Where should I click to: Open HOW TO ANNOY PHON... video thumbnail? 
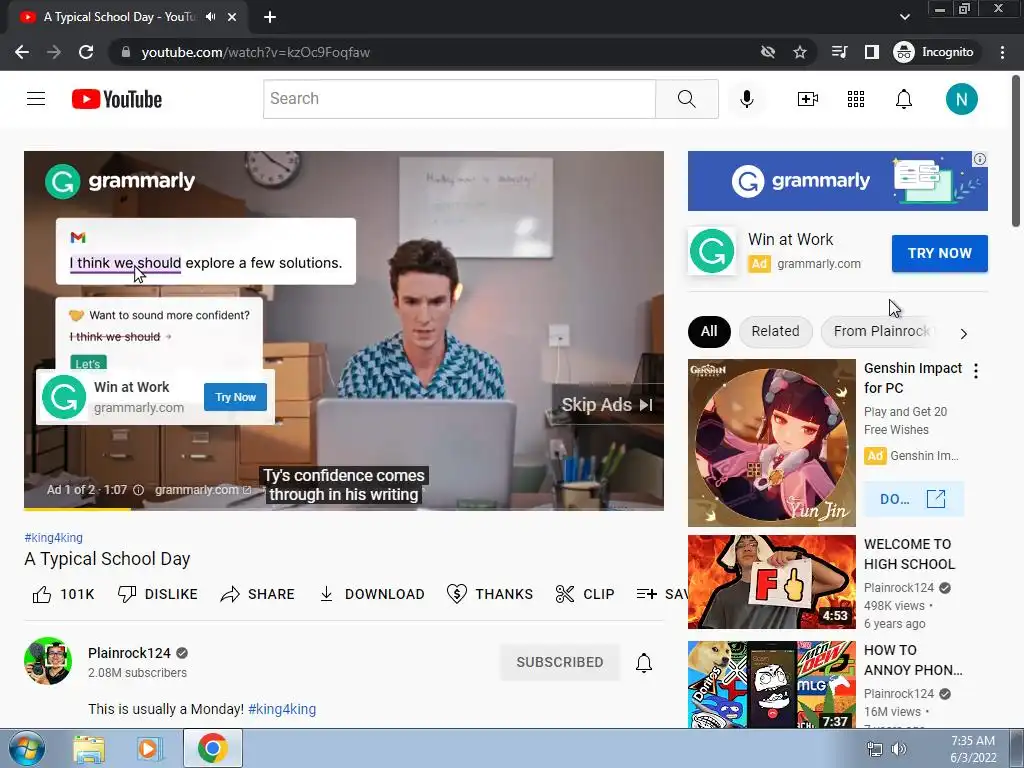771,684
